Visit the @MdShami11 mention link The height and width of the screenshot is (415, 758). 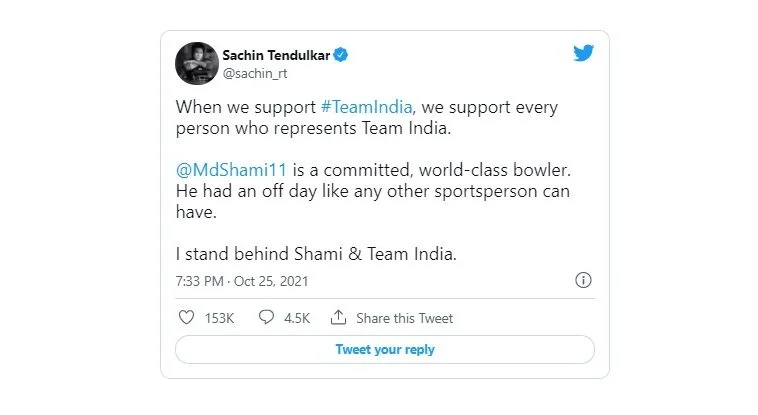pos(232,170)
